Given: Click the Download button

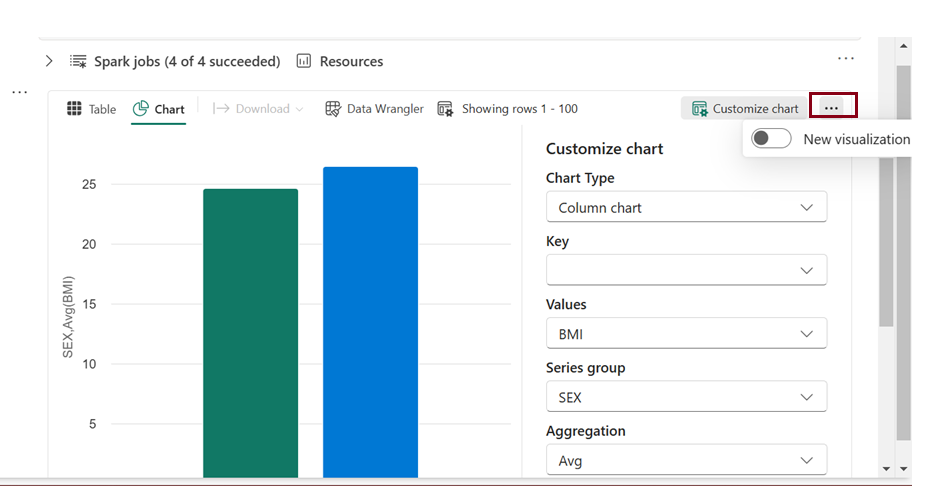Looking at the screenshot, I should (x=258, y=109).
